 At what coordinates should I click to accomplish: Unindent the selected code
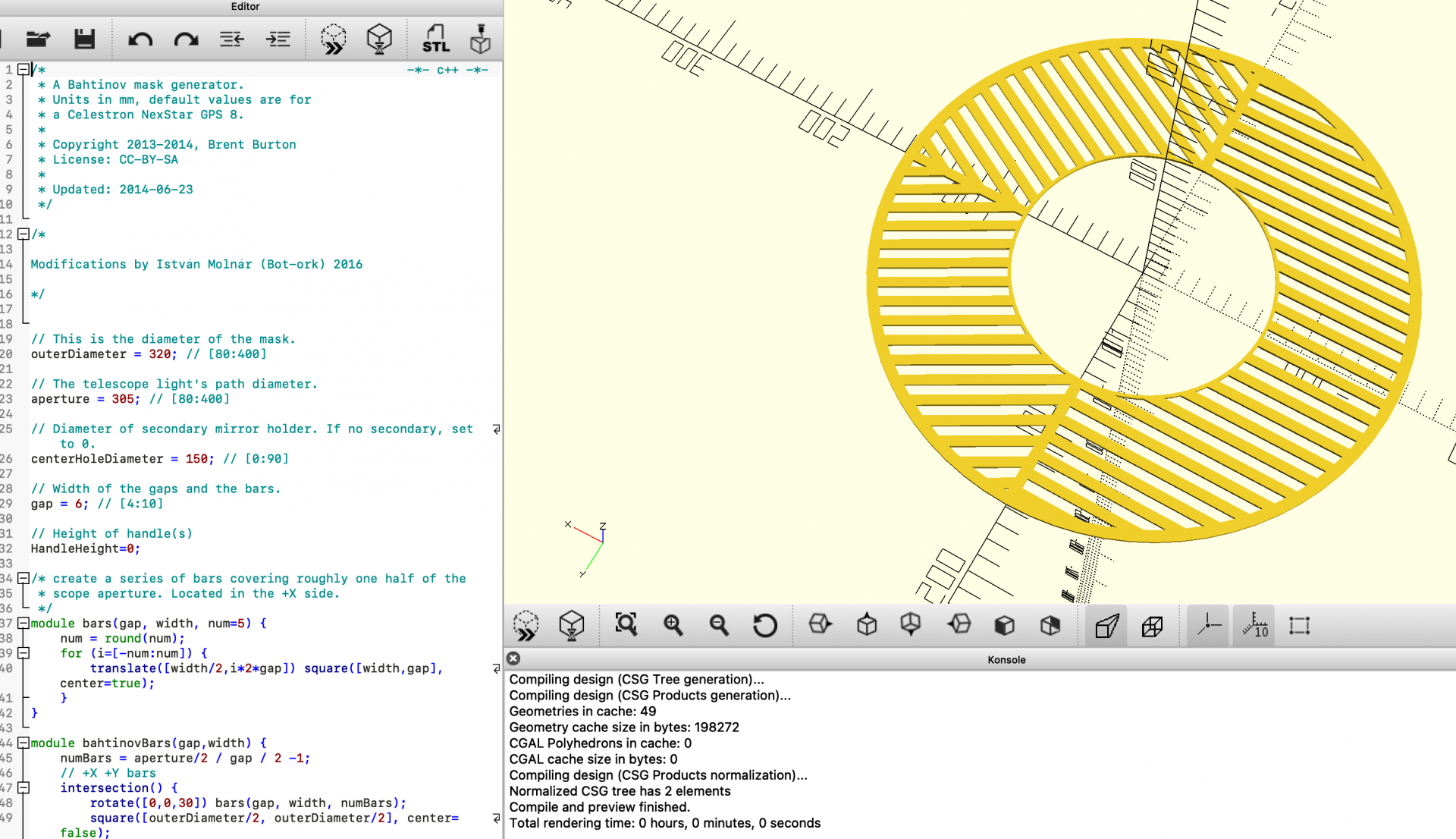pos(232,39)
